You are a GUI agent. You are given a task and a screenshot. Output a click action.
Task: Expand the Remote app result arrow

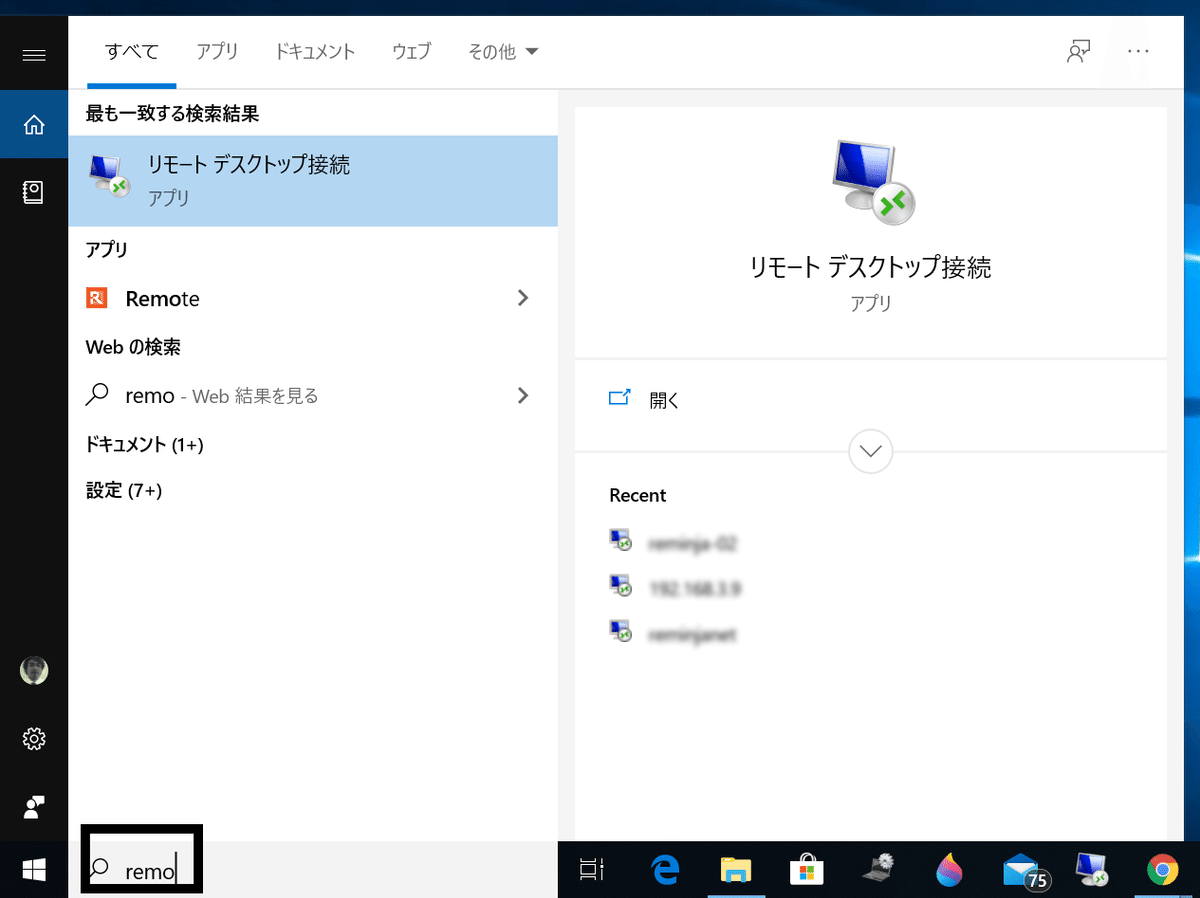click(522, 298)
